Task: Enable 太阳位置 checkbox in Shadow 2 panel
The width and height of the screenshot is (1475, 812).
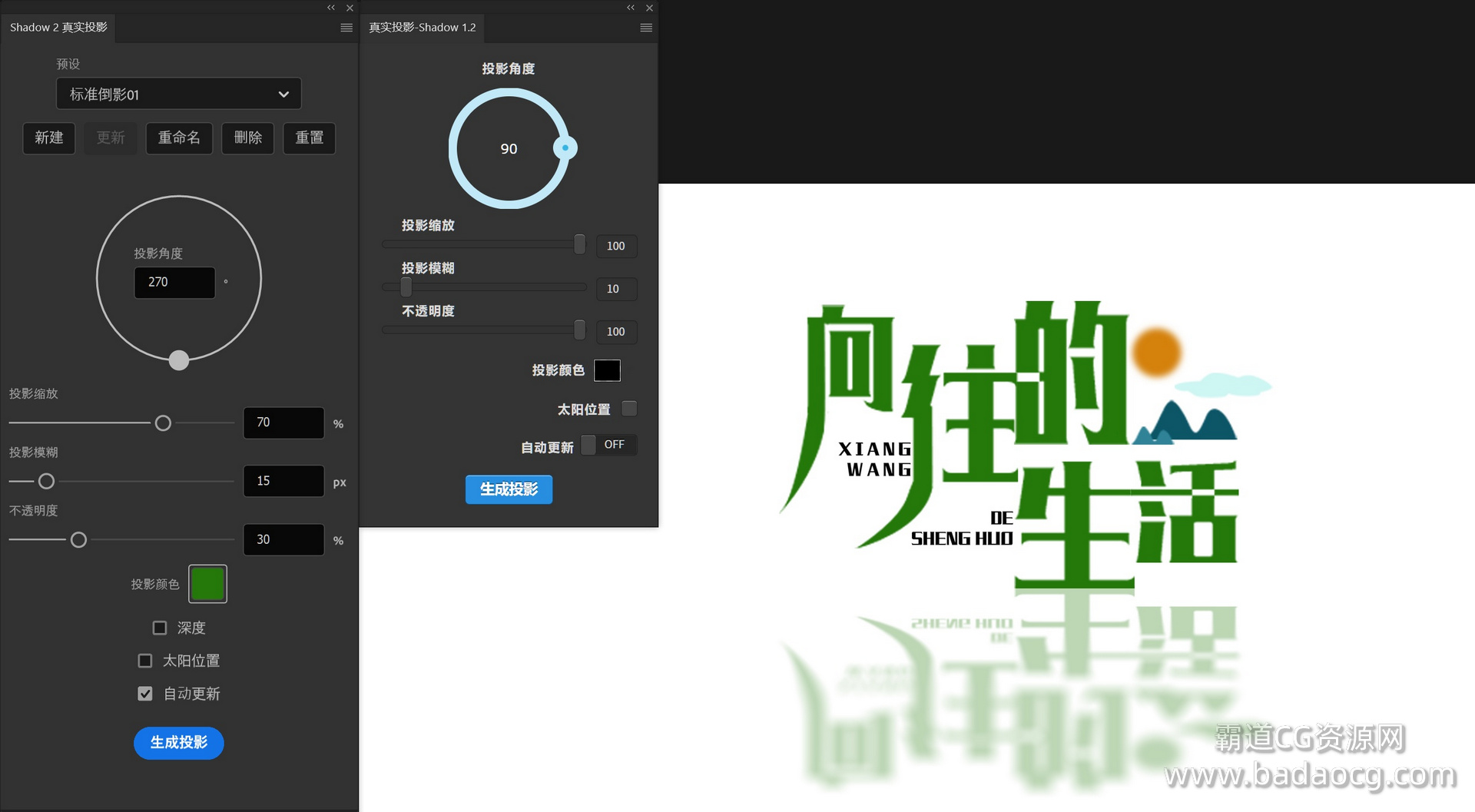Action: 145,661
